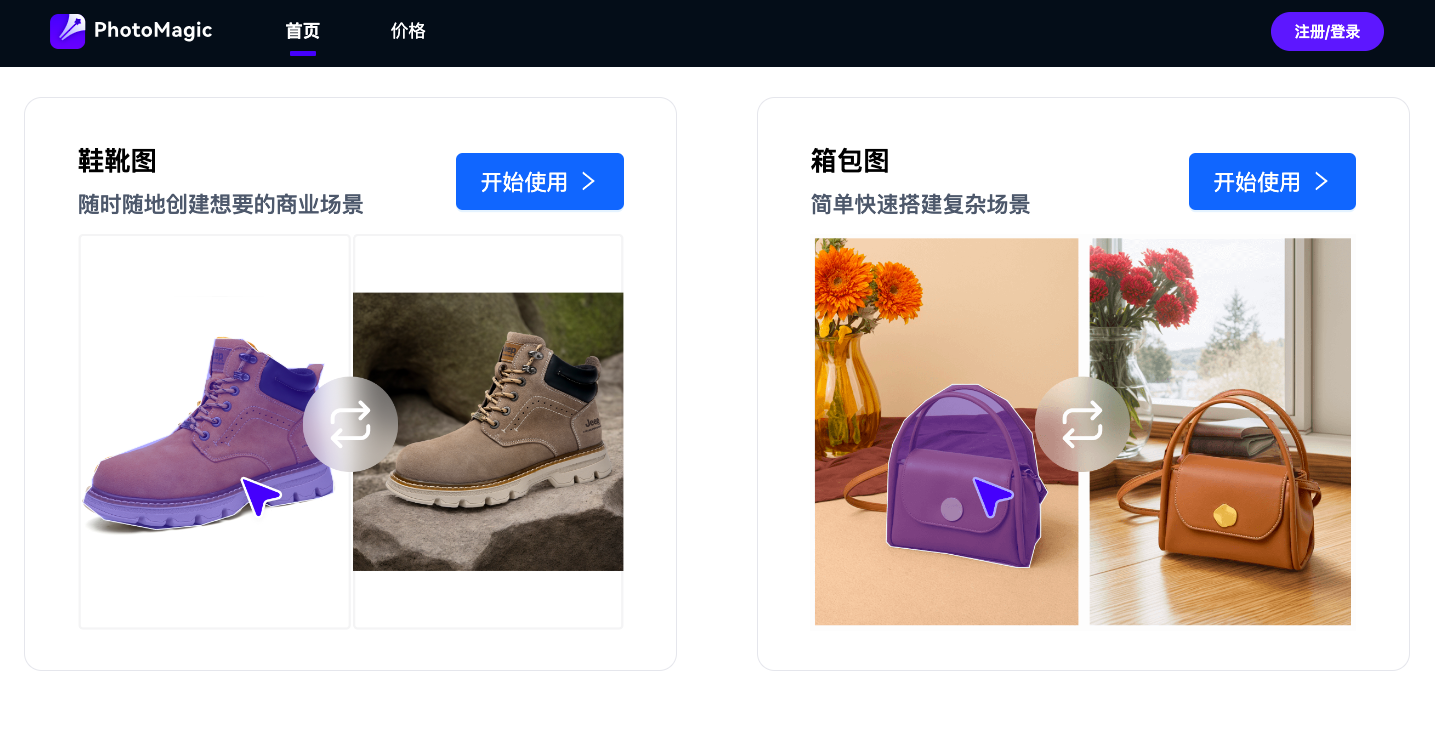
Task: Click the chevron arrow in 箱包图 start button
Action: (1321, 181)
